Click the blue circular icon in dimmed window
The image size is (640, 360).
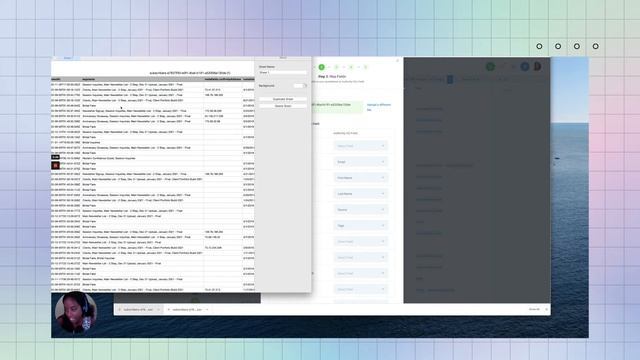[525, 67]
